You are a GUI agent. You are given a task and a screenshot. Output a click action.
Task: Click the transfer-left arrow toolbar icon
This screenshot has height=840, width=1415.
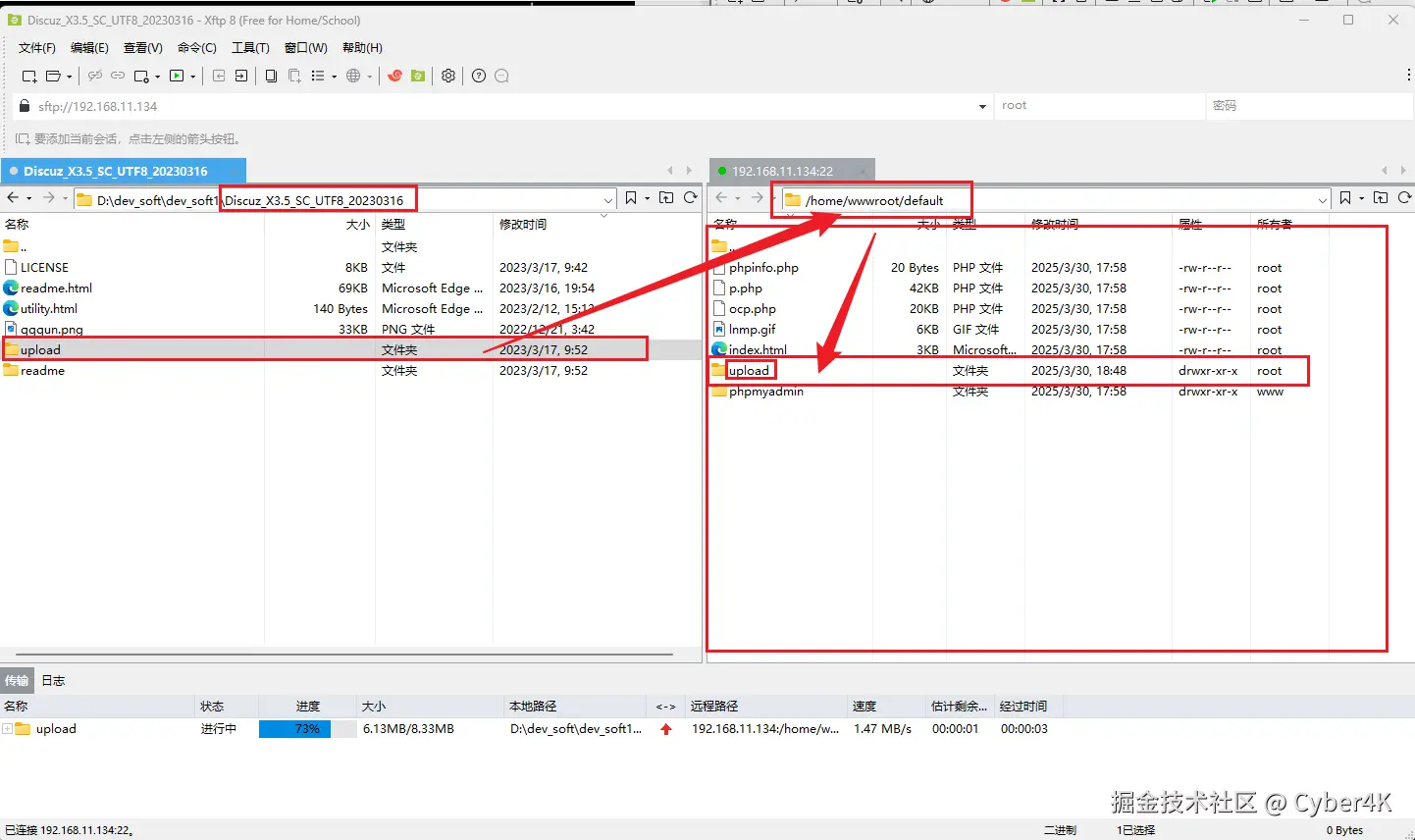[219, 76]
